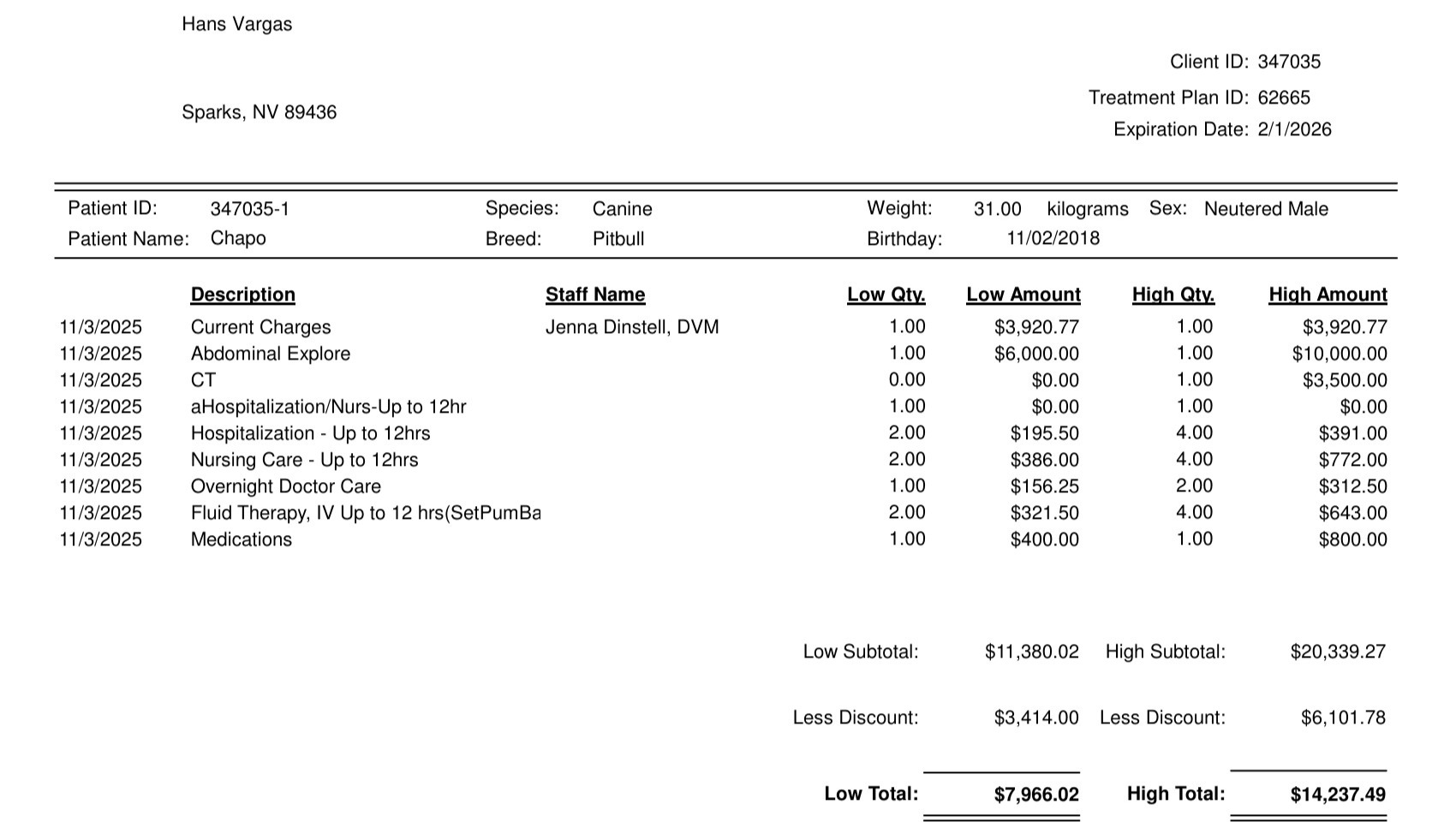Select the Abdominal Explore line item
This screenshot has height=822, width=1456.
[270, 354]
